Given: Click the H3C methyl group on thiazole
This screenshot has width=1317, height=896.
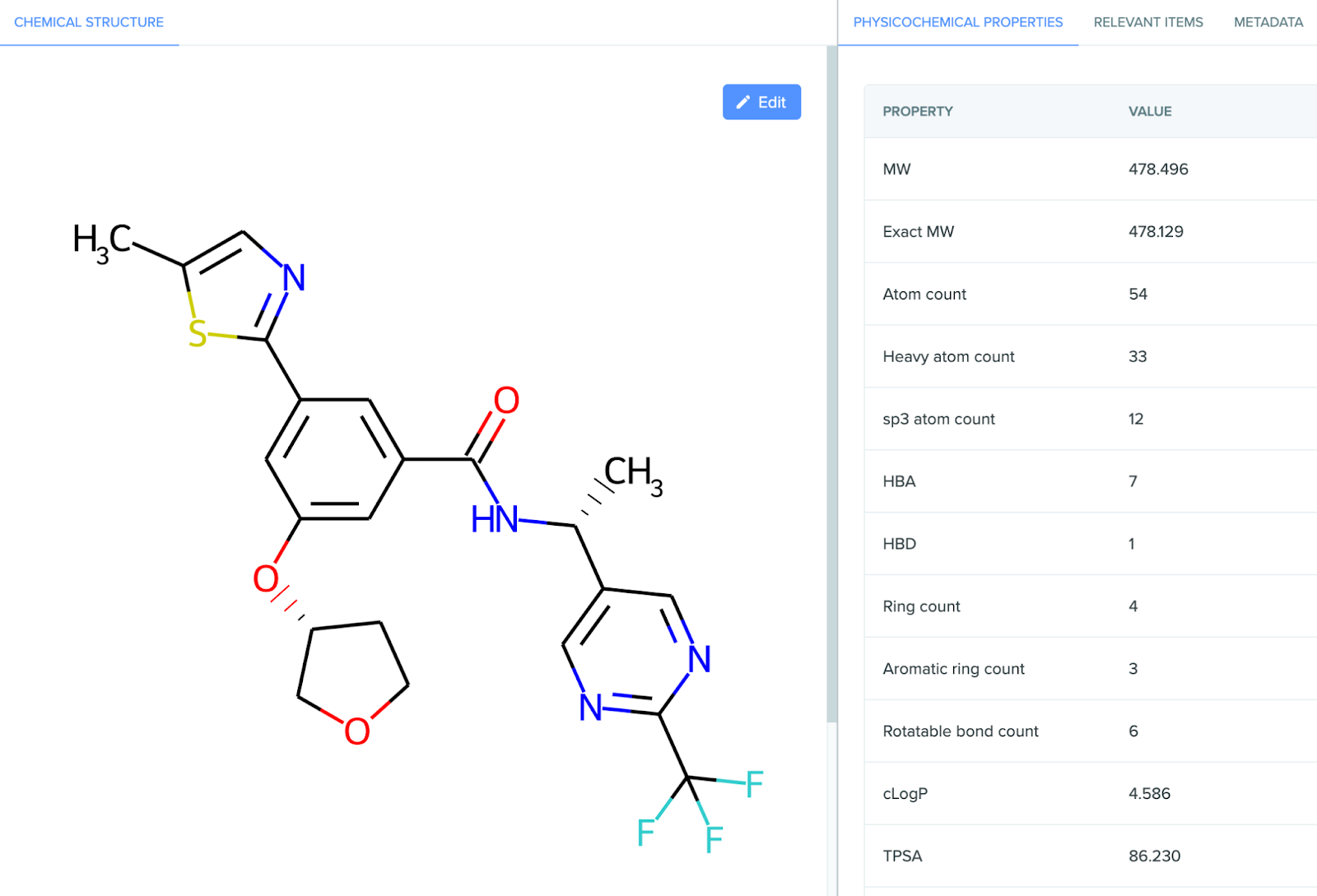Looking at the screenshot, I should coord(101,240).
